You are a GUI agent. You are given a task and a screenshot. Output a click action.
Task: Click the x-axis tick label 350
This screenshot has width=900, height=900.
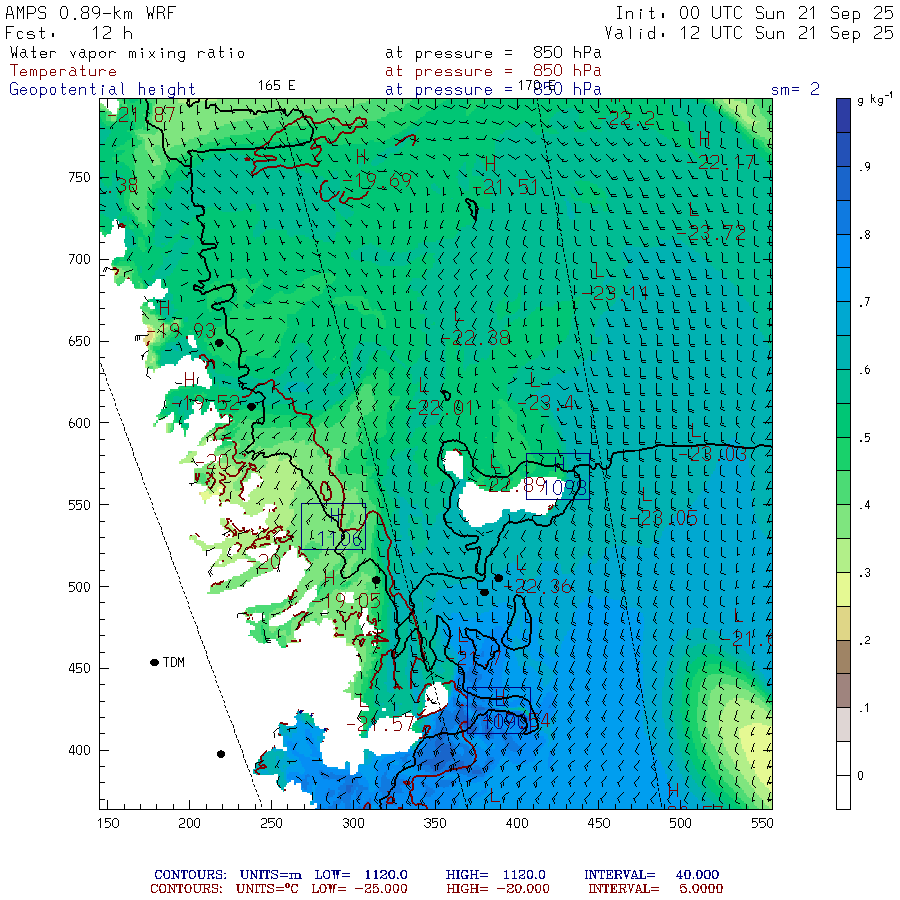click(435, 823)
